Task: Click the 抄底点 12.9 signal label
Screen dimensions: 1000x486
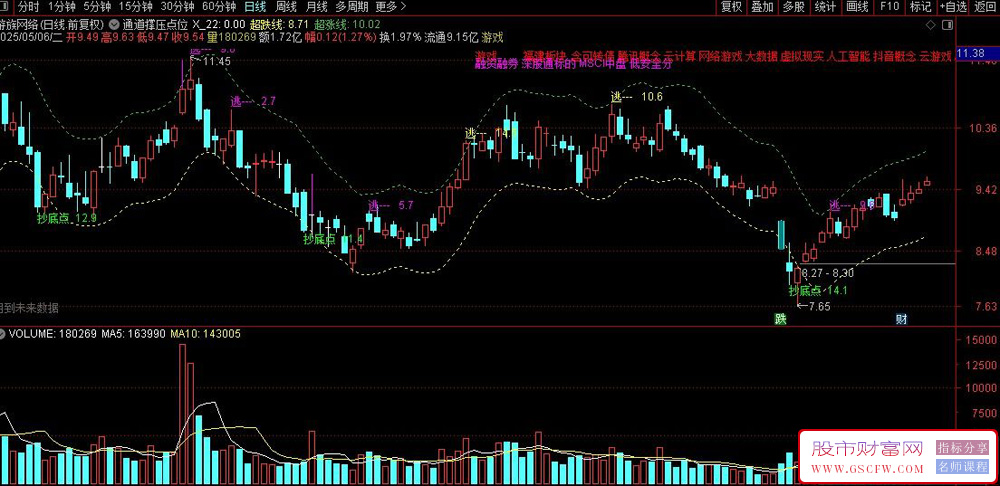Action: click(66, 218)
